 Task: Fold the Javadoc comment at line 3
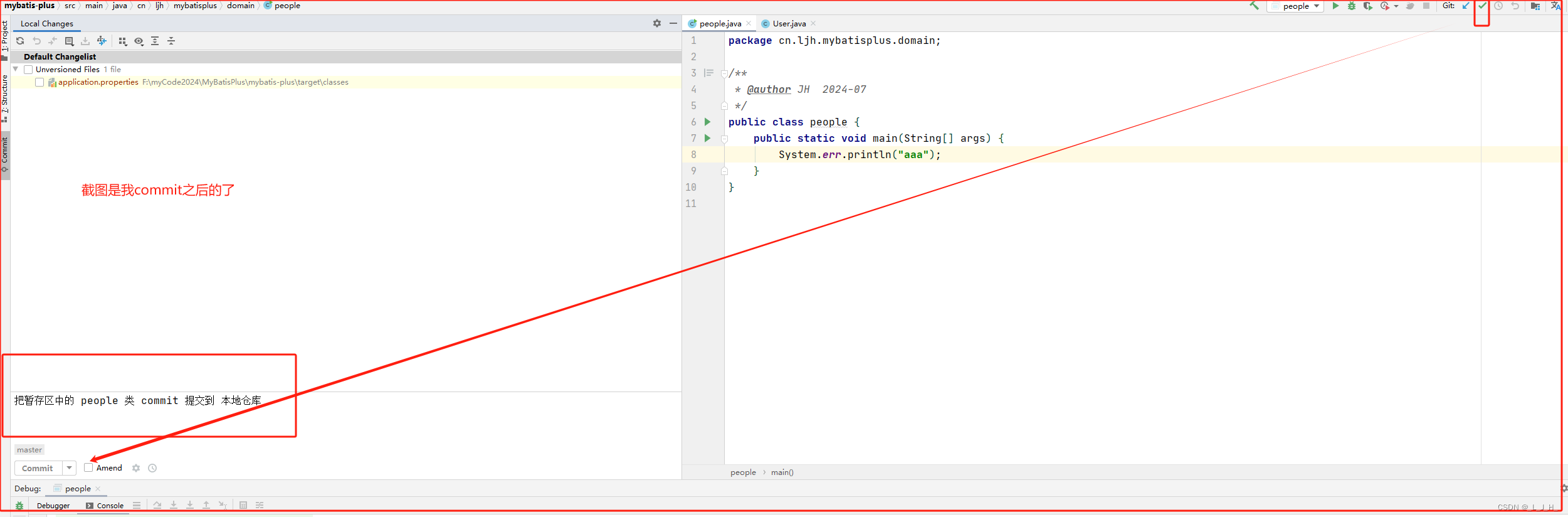pos(724,73)
